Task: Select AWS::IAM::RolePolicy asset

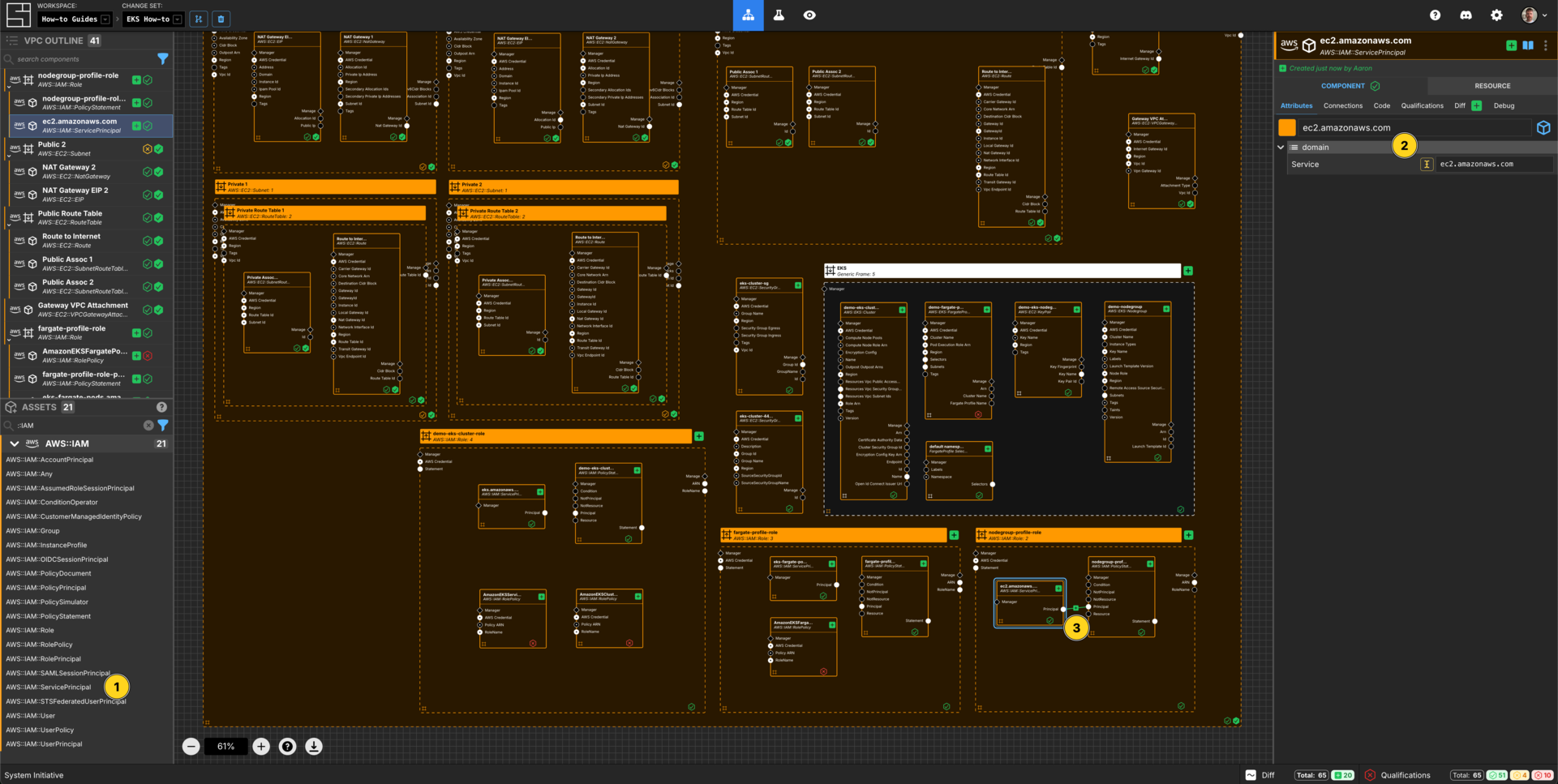Action: (39, 645)
